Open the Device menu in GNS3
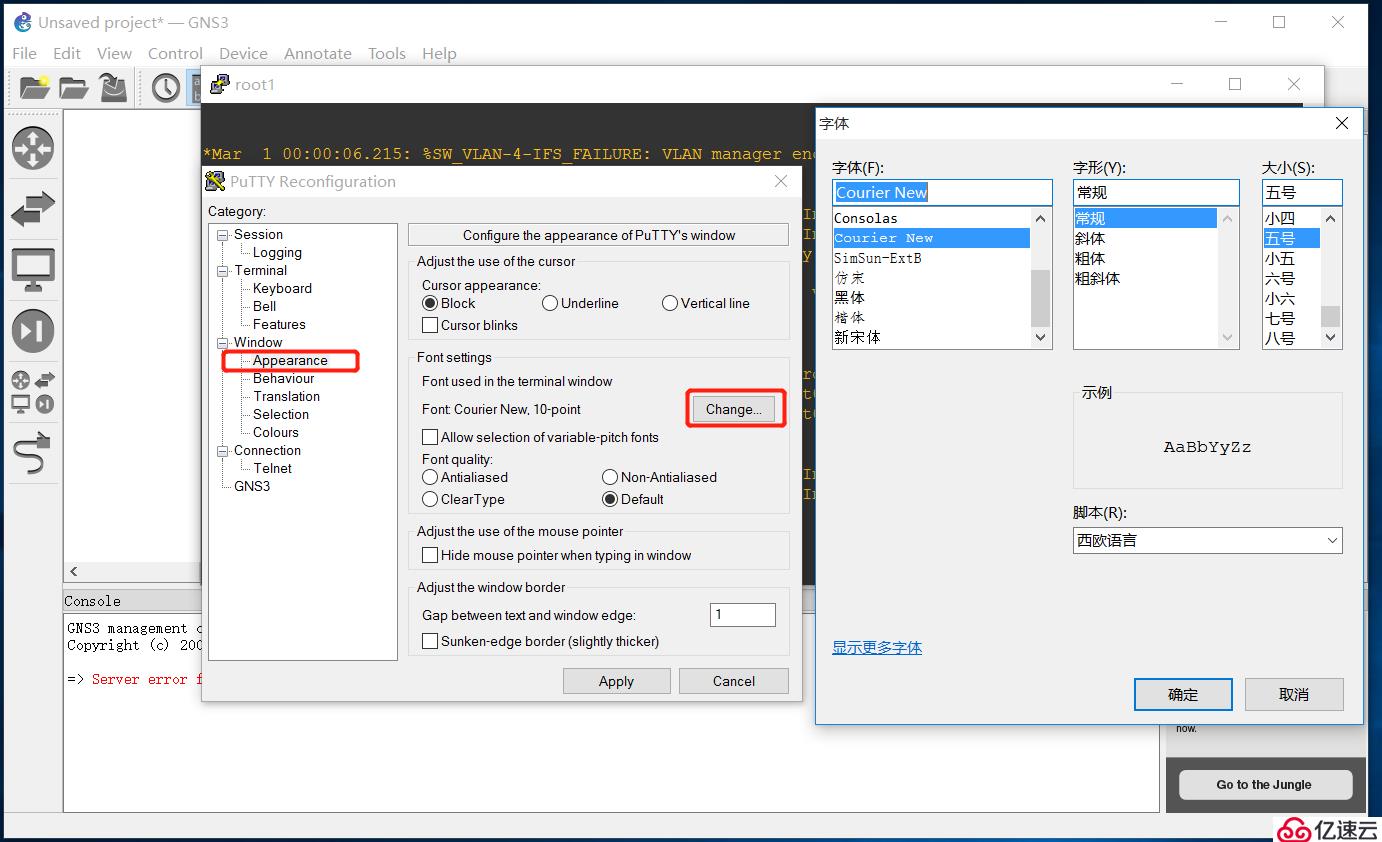This screenshot has height=842, width=1382. coord(243,53)
